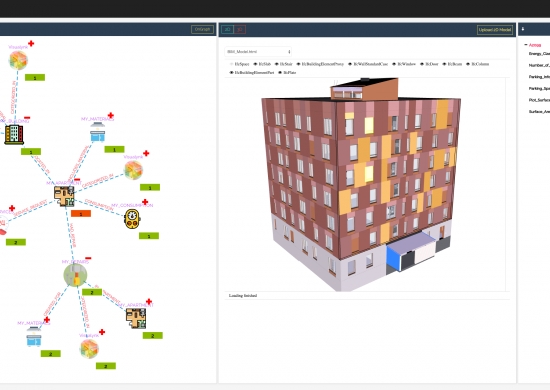
Task: Select the MY_REPAIRS node icon
Action: click(75, 275)
